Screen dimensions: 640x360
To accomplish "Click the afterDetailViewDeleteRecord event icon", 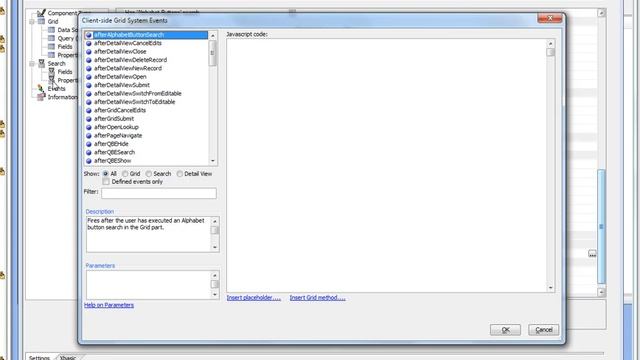I will (89, 60).
